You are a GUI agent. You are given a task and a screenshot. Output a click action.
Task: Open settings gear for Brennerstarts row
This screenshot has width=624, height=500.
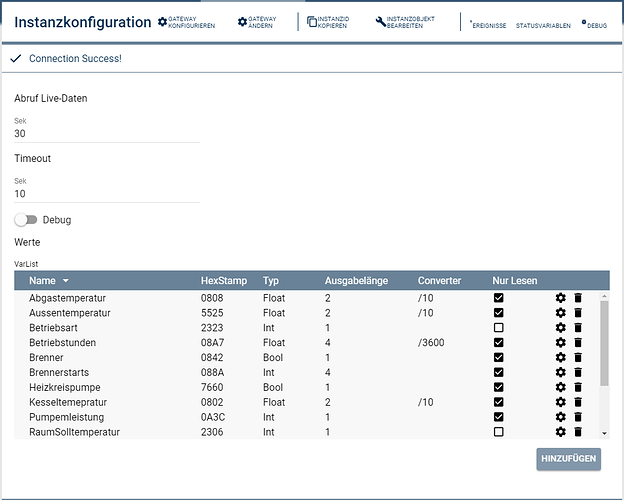click(560, 372)
